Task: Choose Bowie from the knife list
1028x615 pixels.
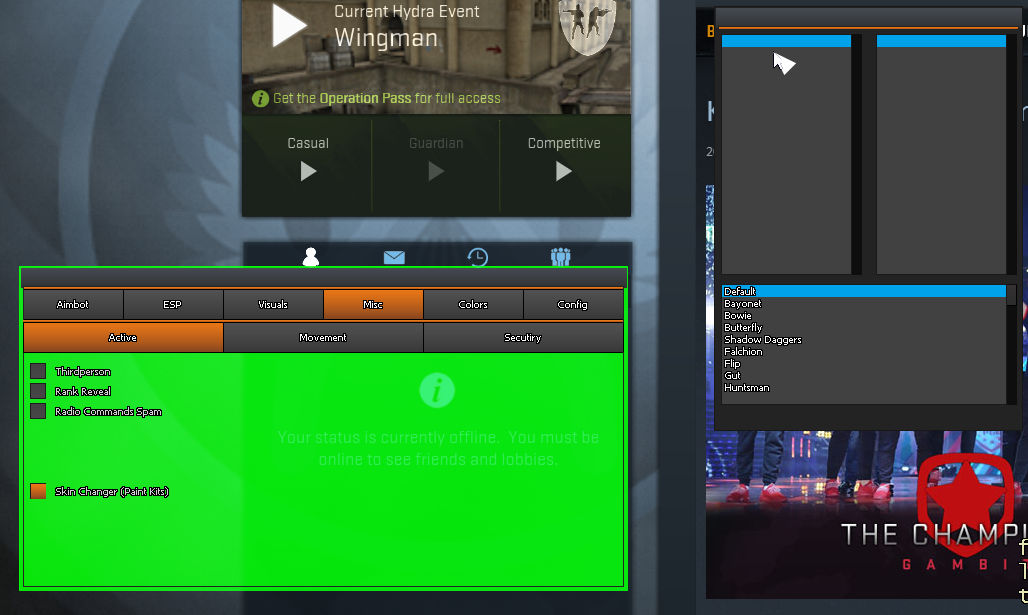Action: click(863, 315)
